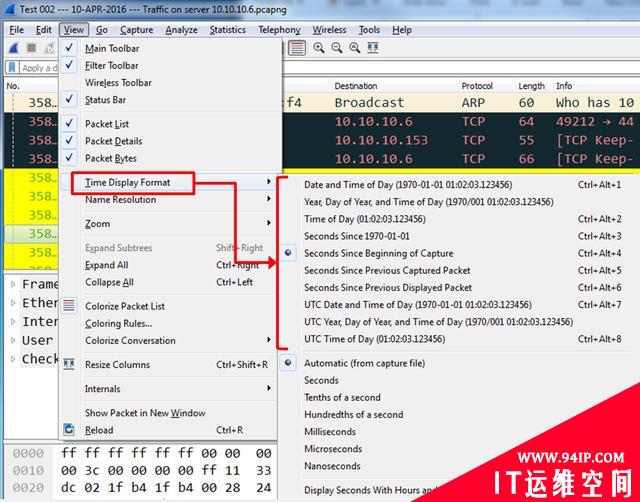Screen dimensions: 640x502
Task: Open the Statistics menu
Action: pyautogui.click(x=227, y=30)
